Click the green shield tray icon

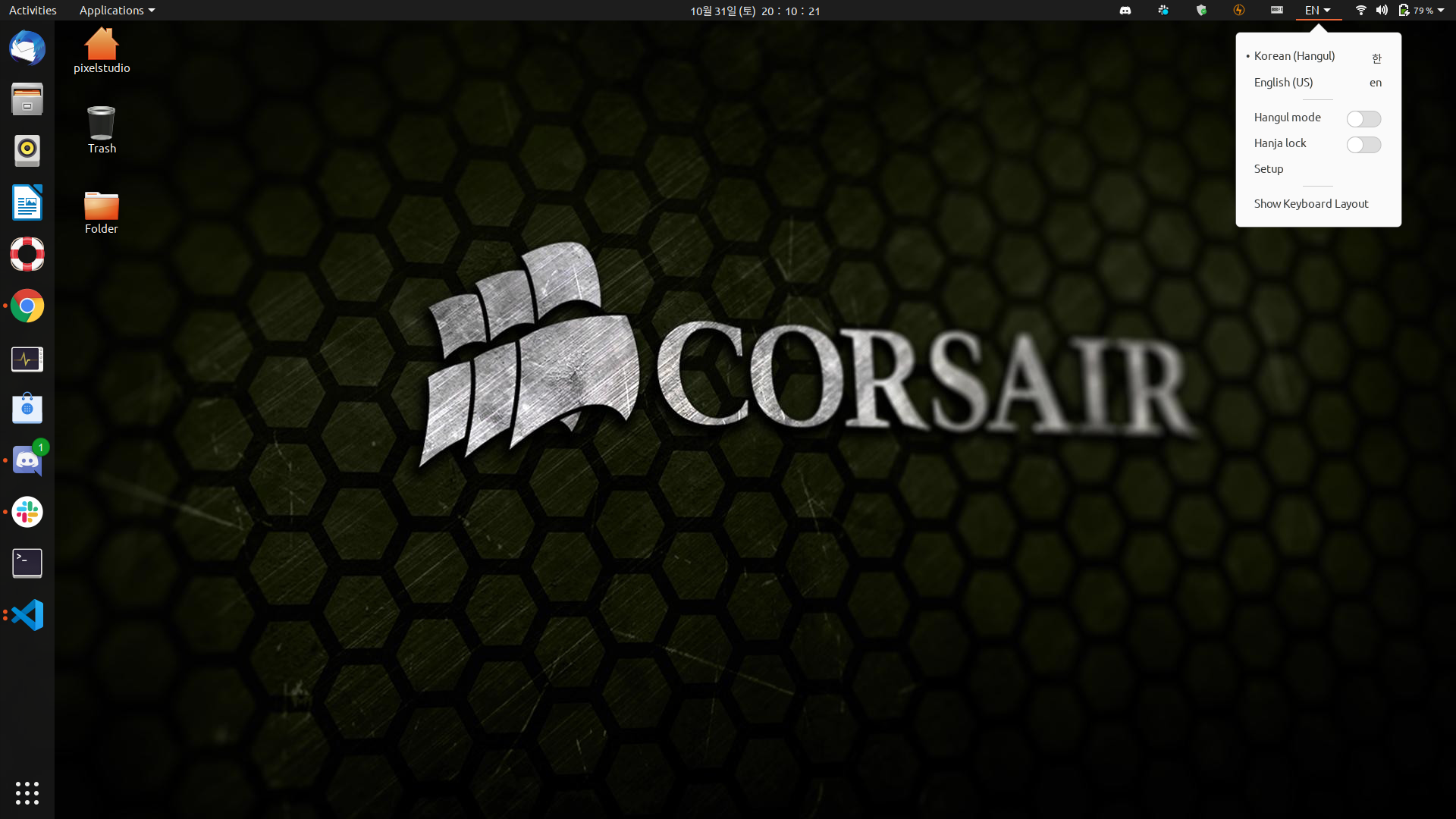[x=1201, y=11]
